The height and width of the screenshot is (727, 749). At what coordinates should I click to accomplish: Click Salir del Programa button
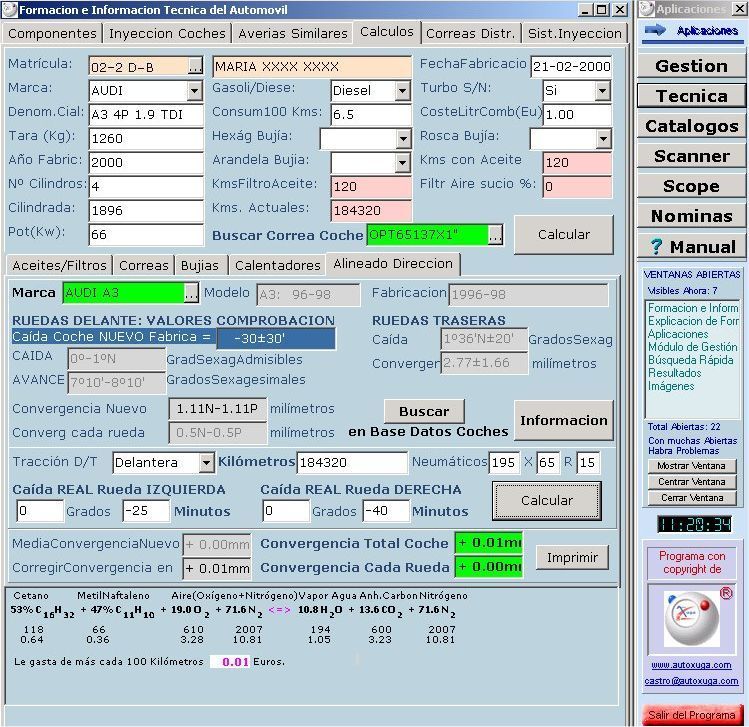coord(692,715)
